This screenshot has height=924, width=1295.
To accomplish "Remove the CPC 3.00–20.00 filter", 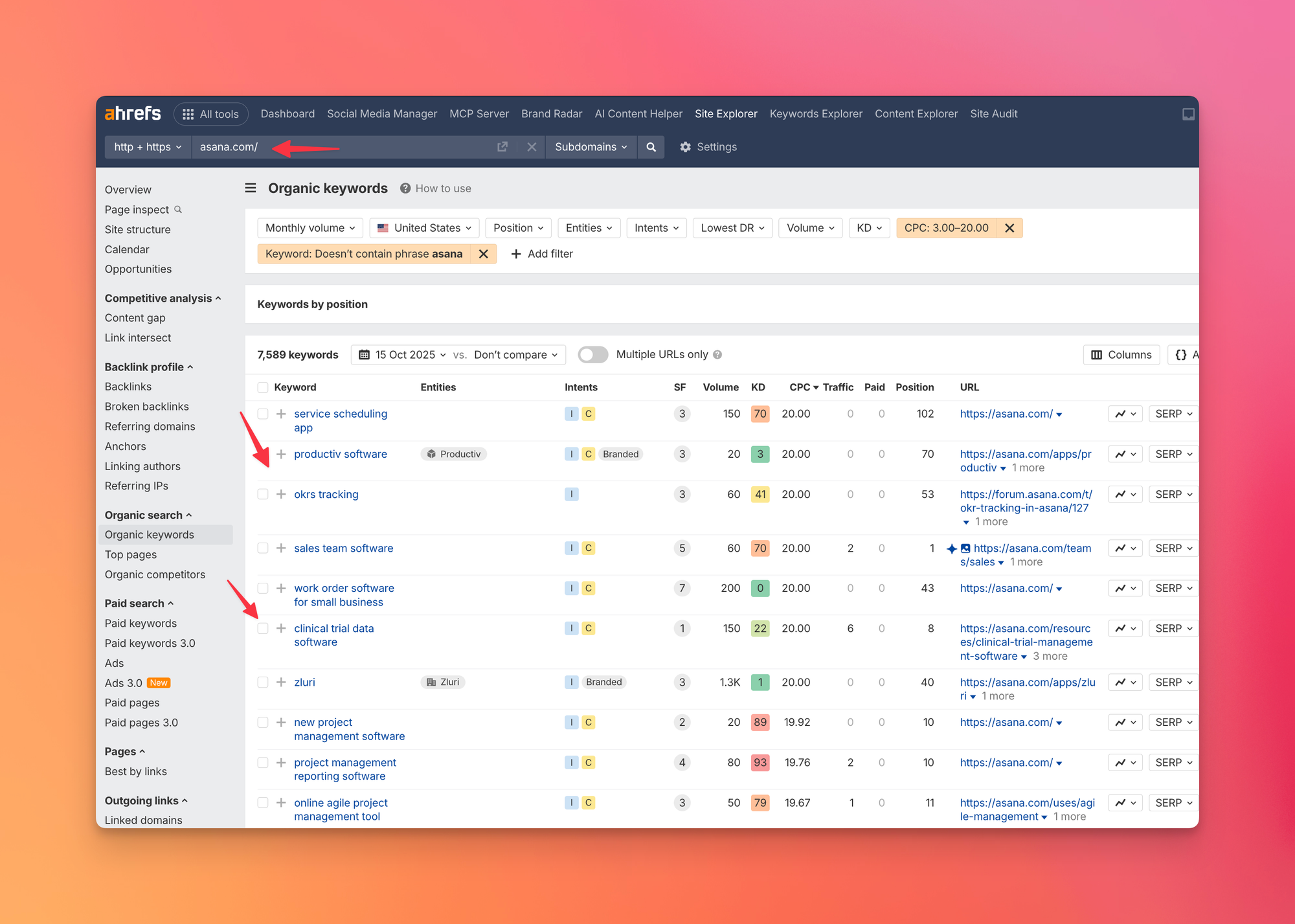I will [x=1009, y=228].
